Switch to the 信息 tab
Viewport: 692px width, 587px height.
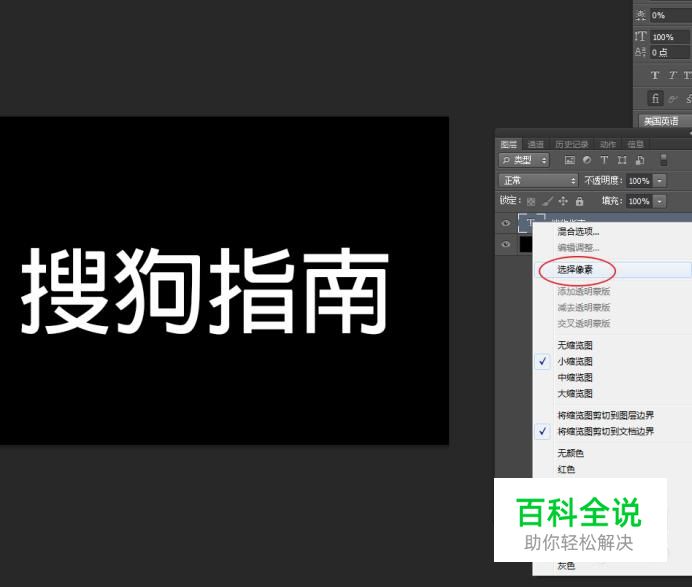[x=636, y=144]
